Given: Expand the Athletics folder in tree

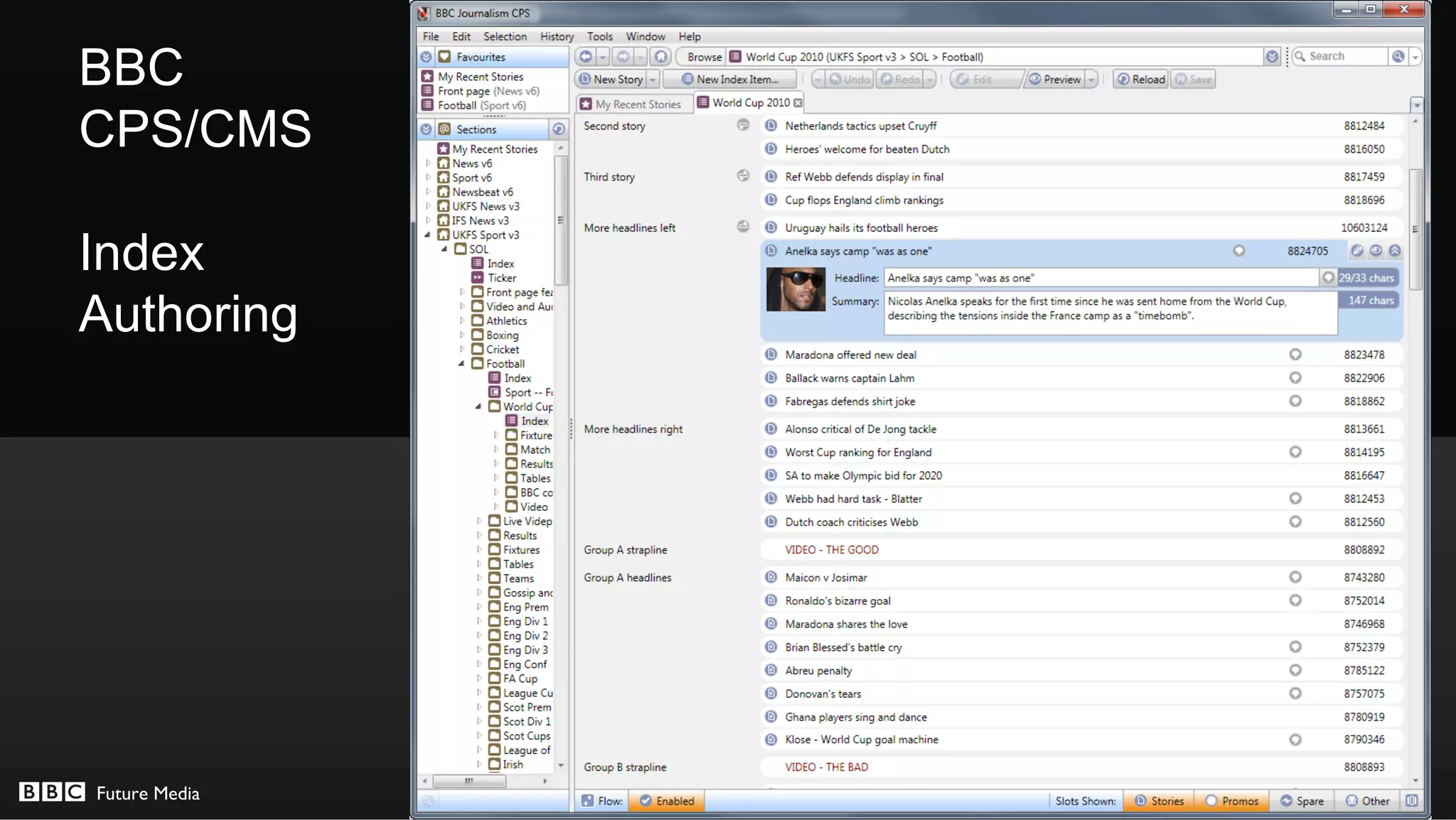Looking at the screenshot, I should (x=462, y=320).
